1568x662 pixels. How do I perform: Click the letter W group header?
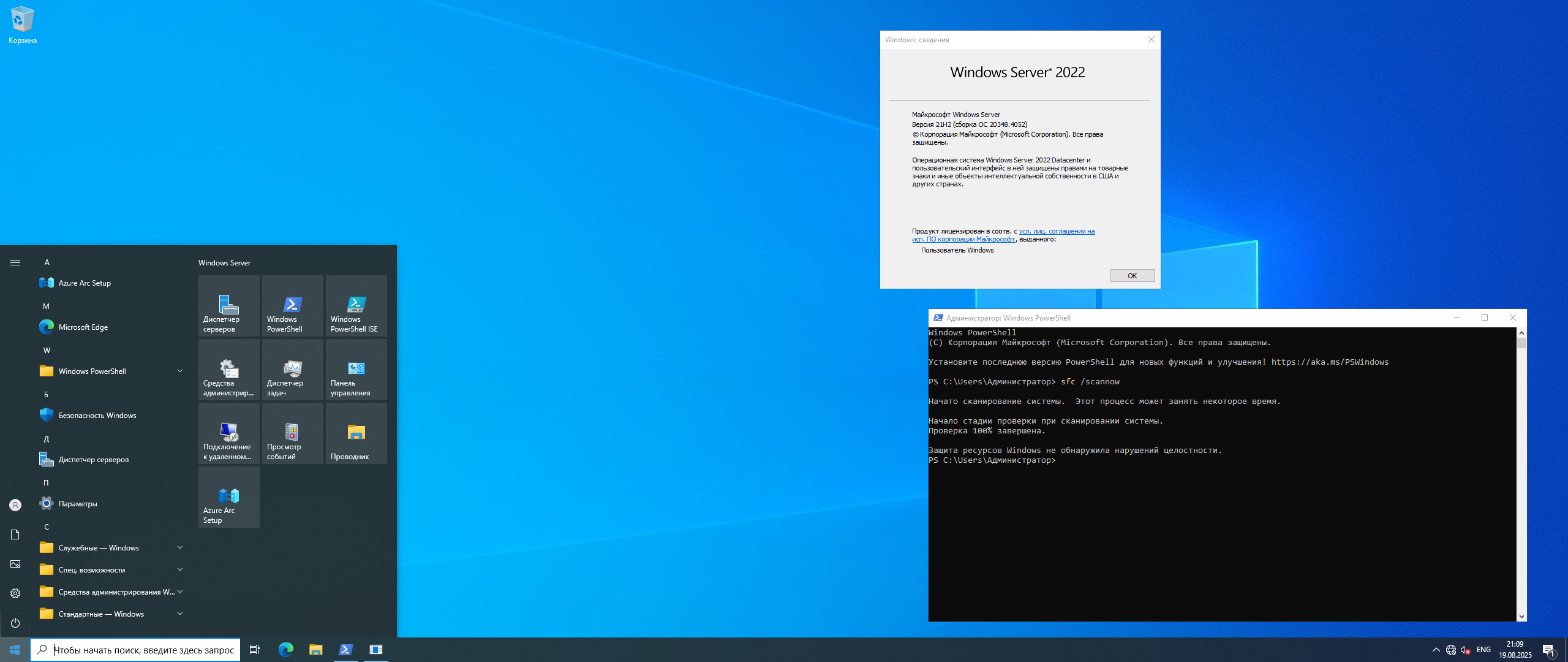click(x=47, y=351)
